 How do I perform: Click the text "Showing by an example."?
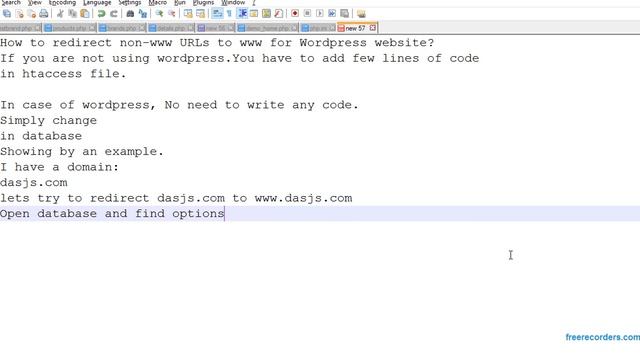pyautogui.click(x=82, y=151)
